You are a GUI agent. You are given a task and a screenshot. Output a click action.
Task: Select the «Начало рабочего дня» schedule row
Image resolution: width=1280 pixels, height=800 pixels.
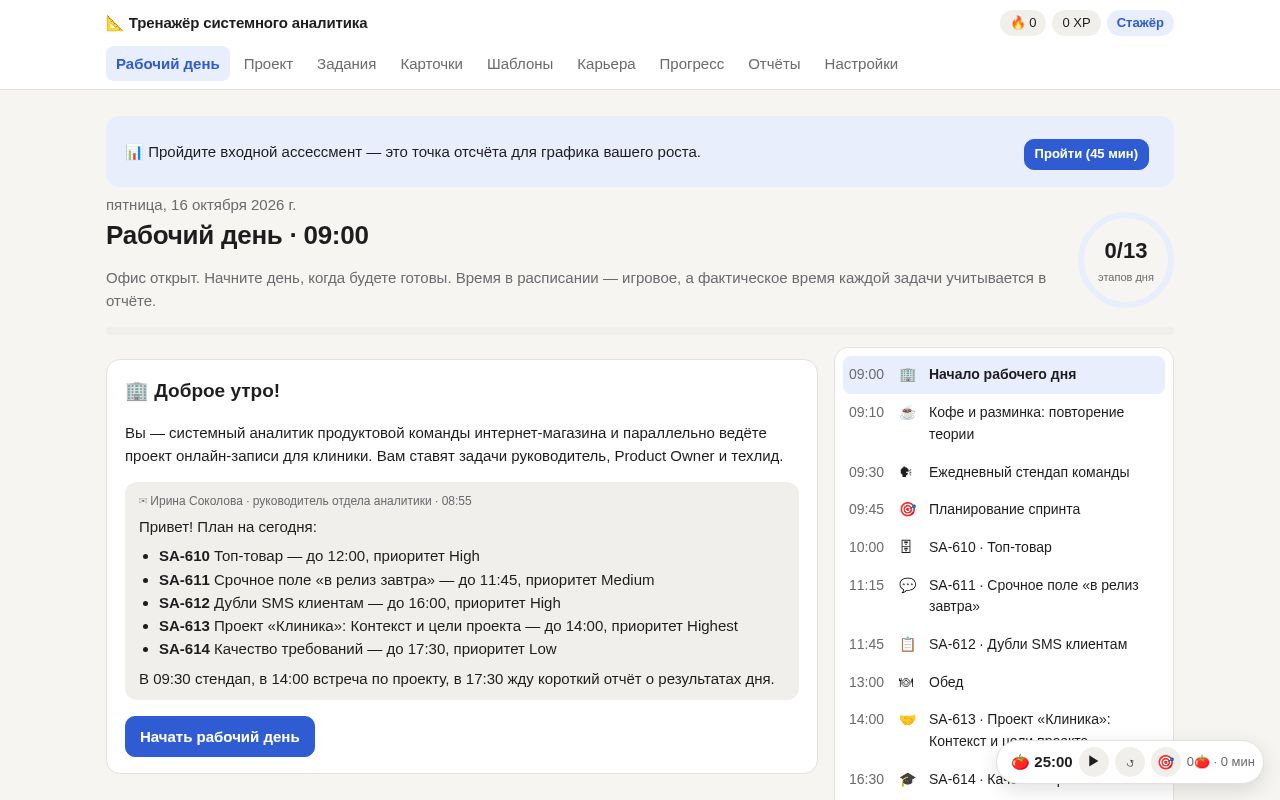(x=1004, y=375)
